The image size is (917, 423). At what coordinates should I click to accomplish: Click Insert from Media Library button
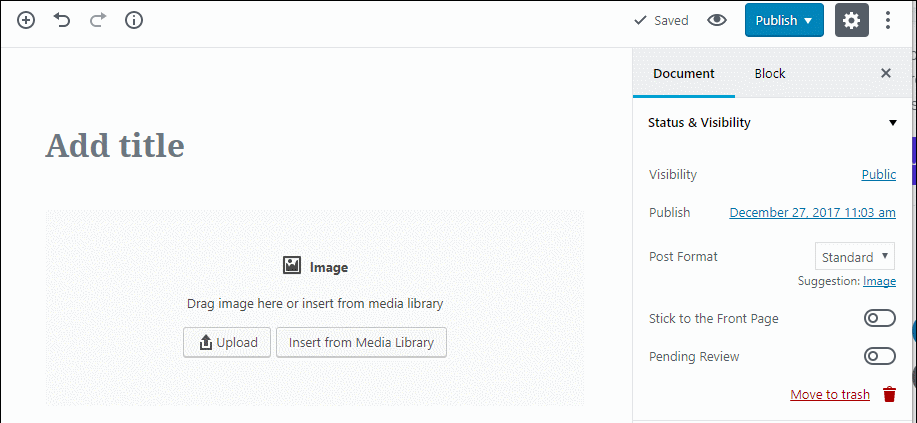pyautogui.click(x=361, y=342)
